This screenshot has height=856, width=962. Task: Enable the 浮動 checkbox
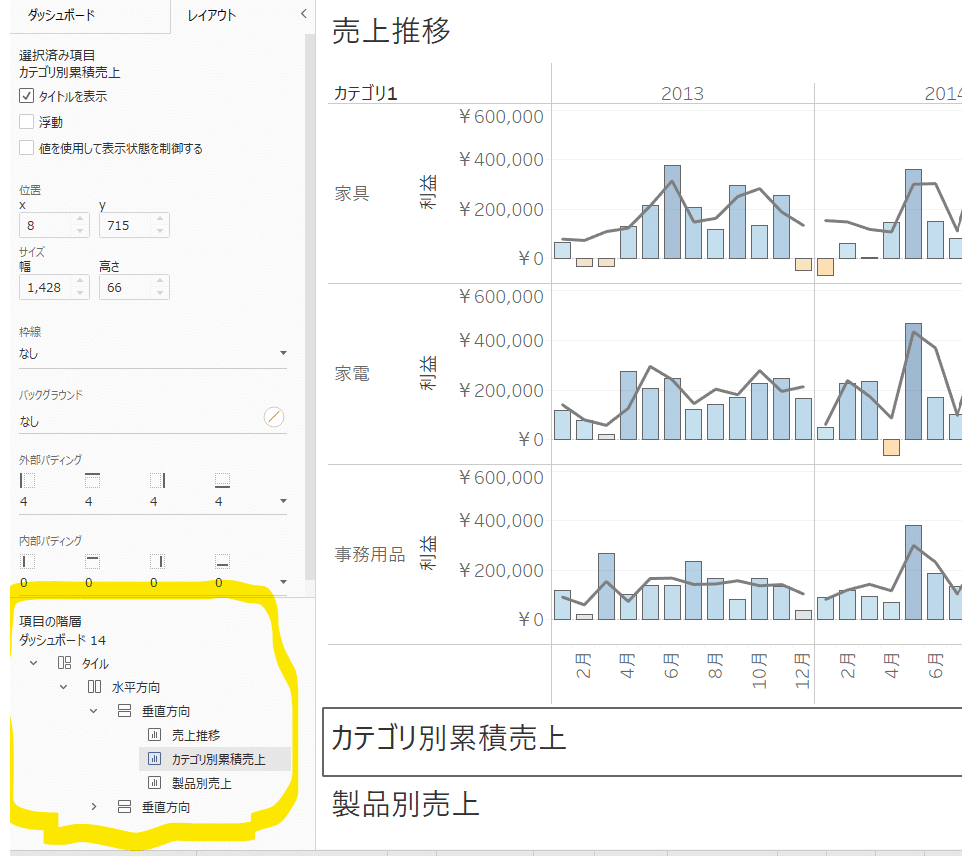click(x=26, y=121)
